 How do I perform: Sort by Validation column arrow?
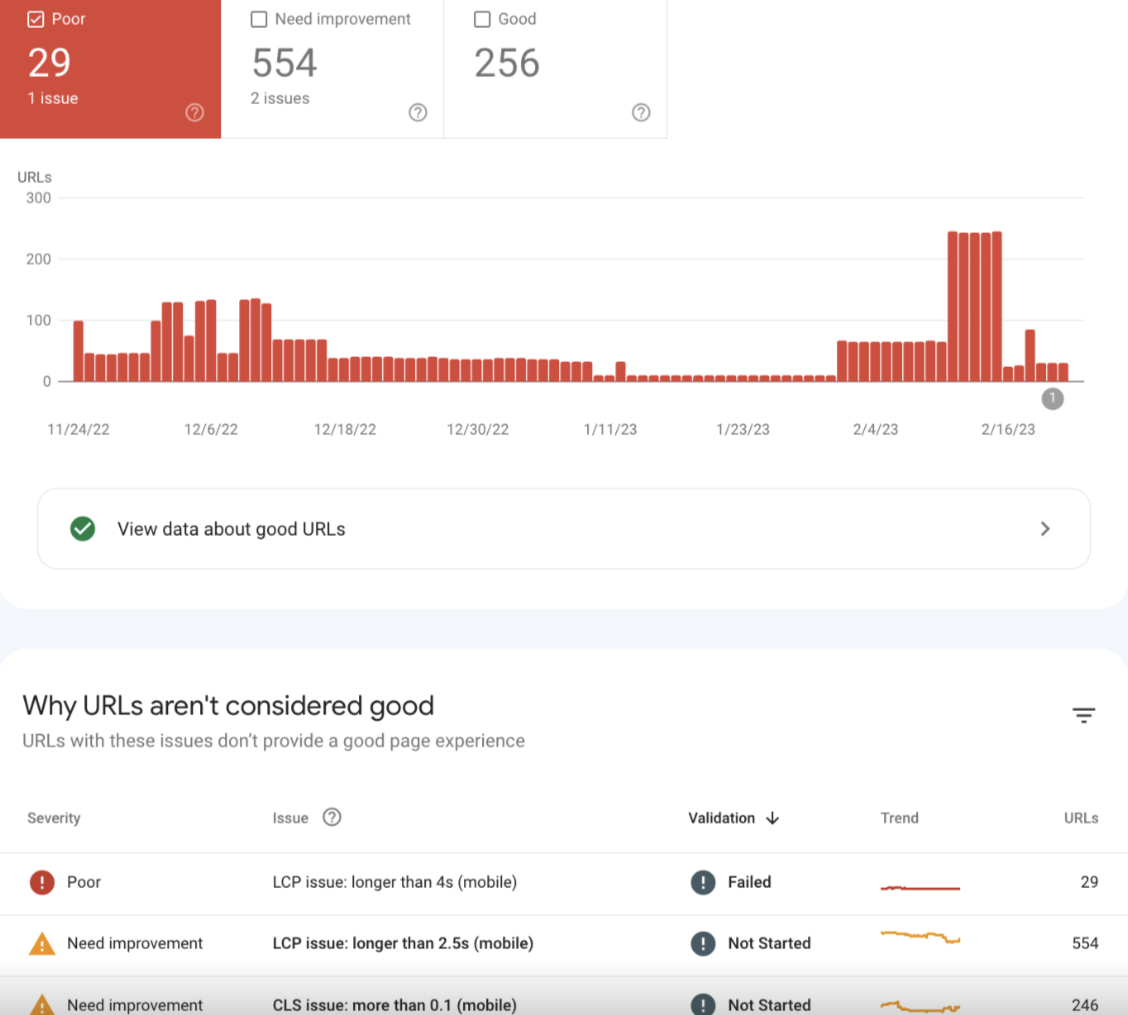pyautogui.click(x=772, y=818)
